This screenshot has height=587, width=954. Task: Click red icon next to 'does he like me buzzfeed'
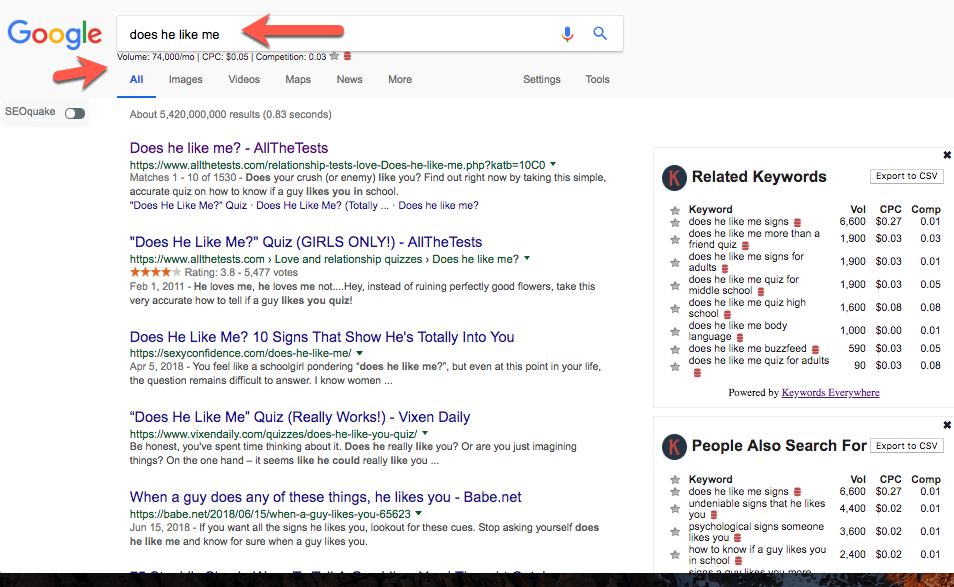(x=815, y=350)
